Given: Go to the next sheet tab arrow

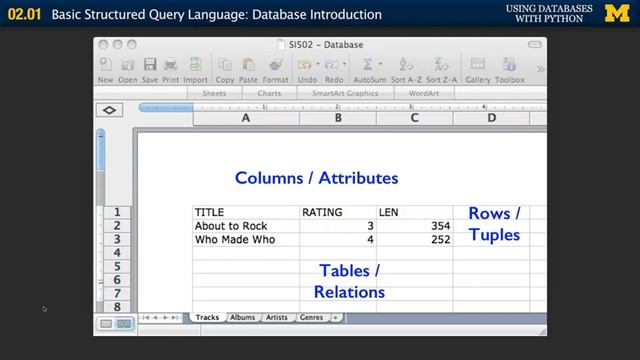Looking at the screenshot, I should coord(165,318).
